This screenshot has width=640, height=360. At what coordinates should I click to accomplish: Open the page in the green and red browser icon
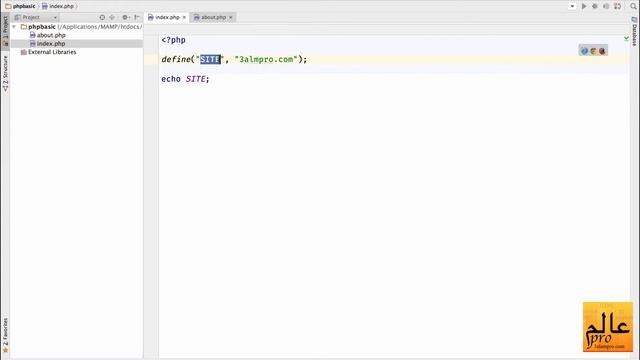[593, 51]
